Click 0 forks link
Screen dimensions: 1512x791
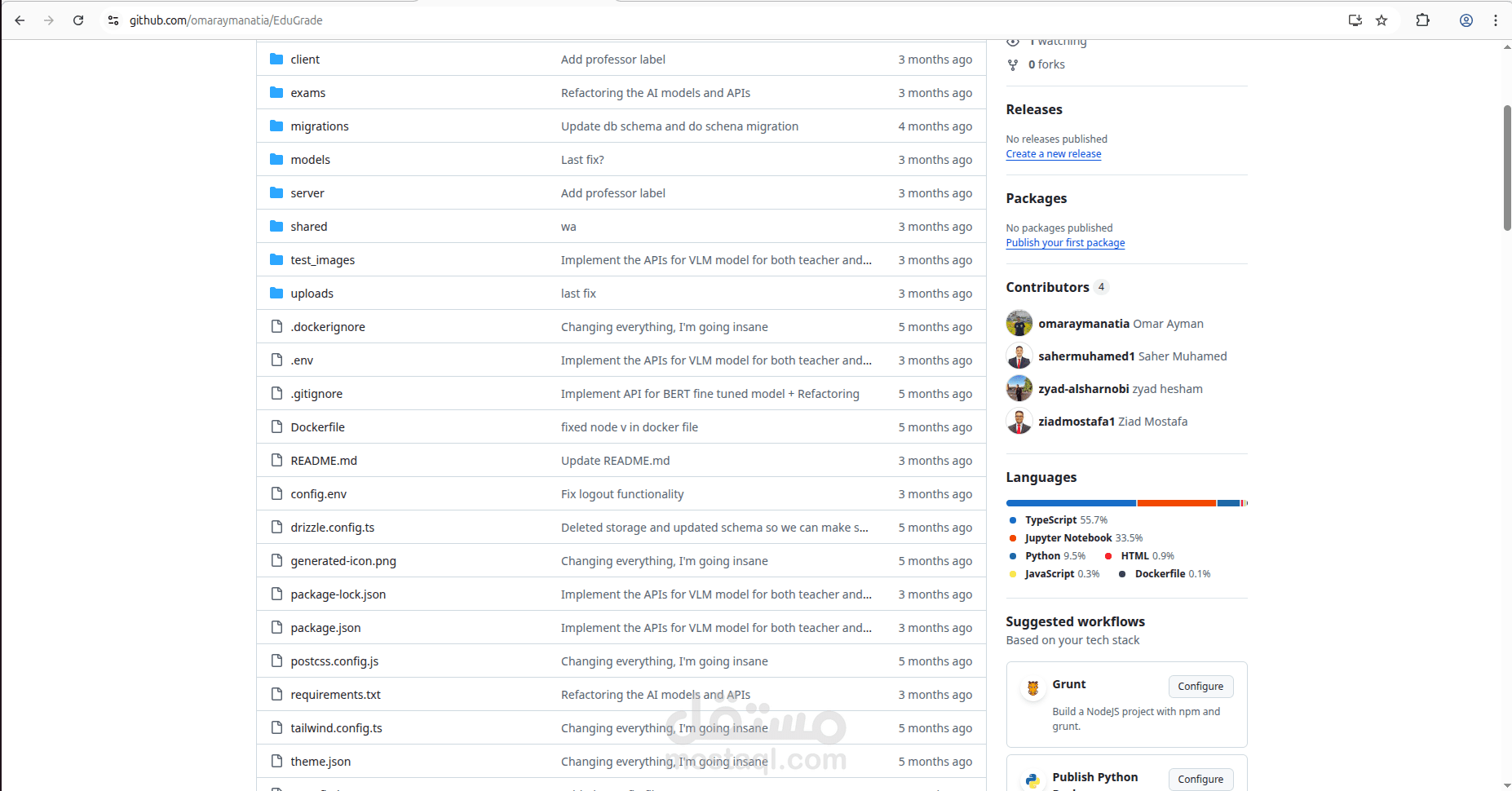(1046, 64)
